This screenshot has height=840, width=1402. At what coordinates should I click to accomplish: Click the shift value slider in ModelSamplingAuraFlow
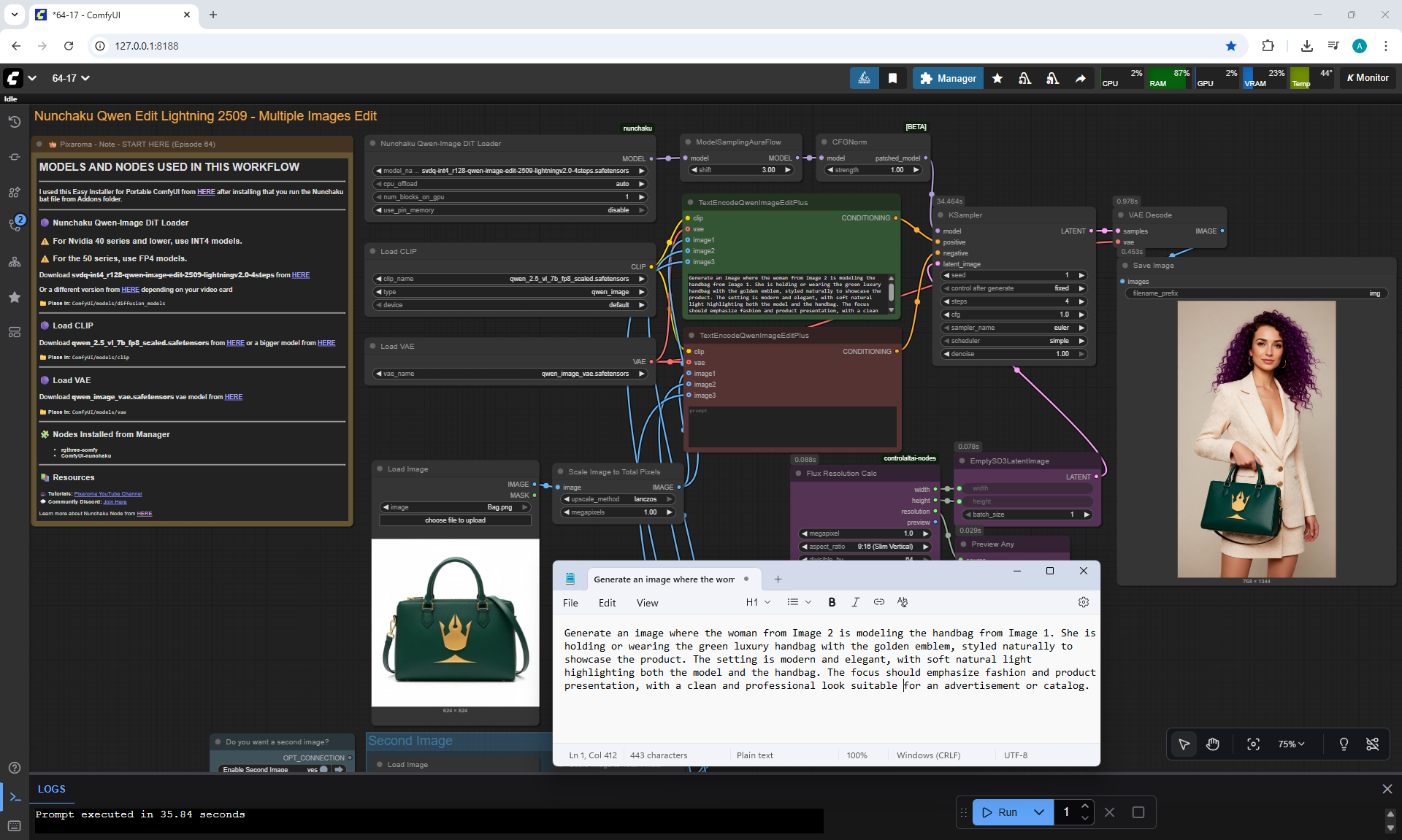tap(740, 170)
